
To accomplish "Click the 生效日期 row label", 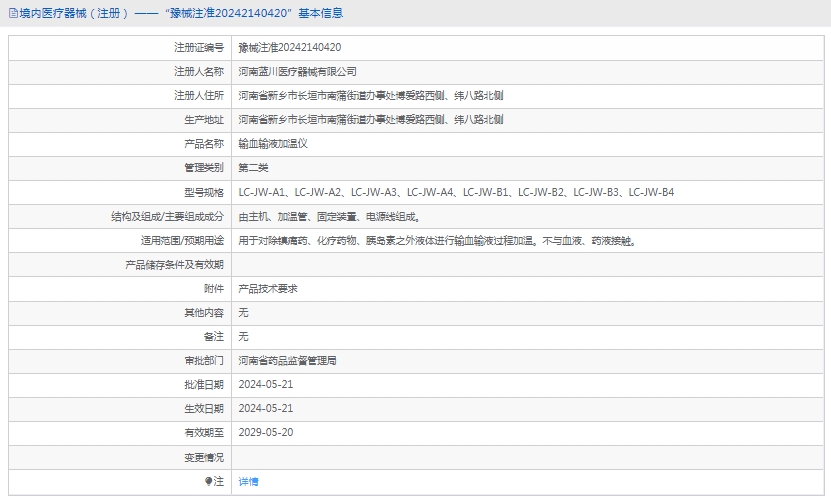I will 204,408.
